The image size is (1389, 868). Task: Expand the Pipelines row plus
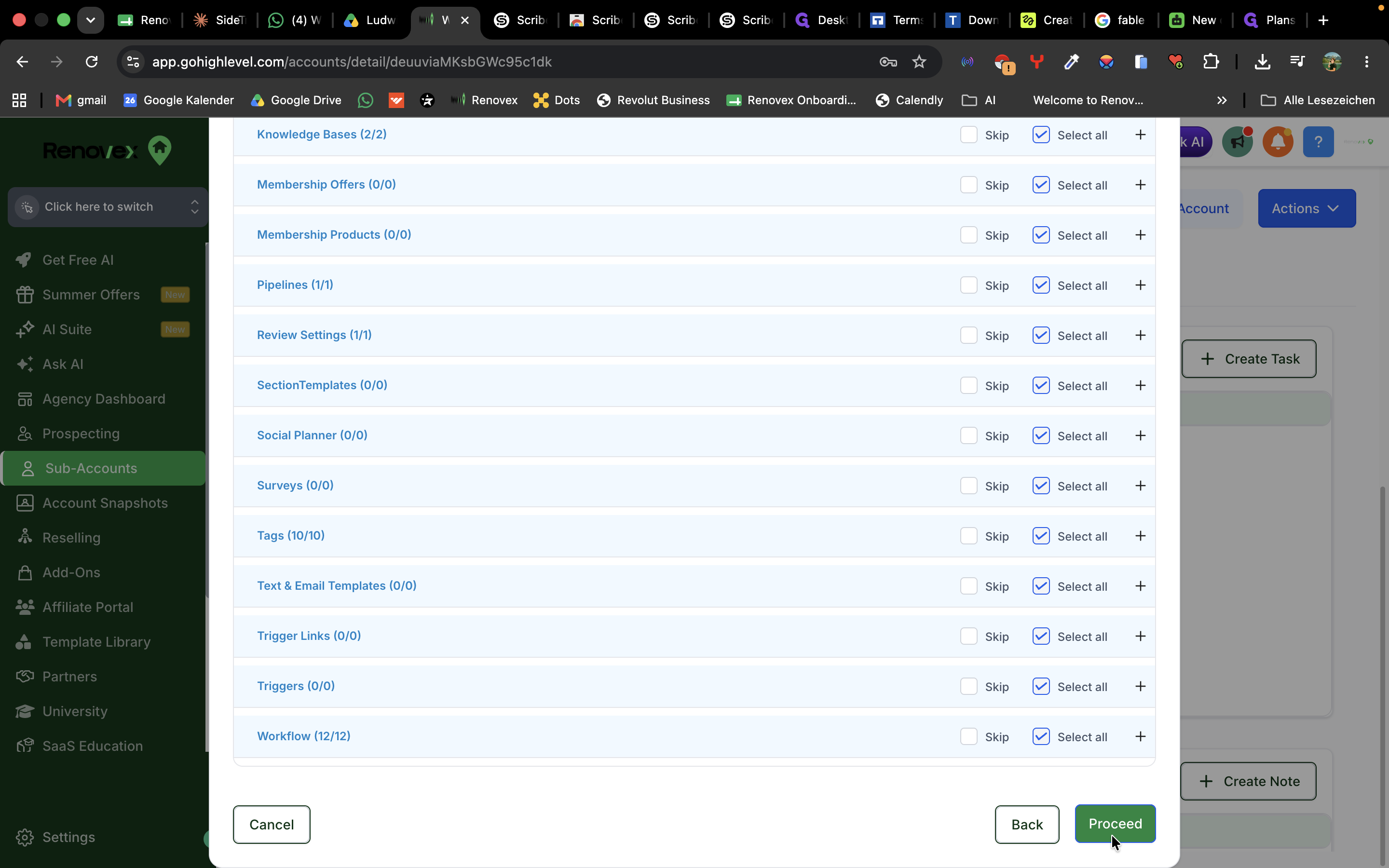pos(1140,285)
